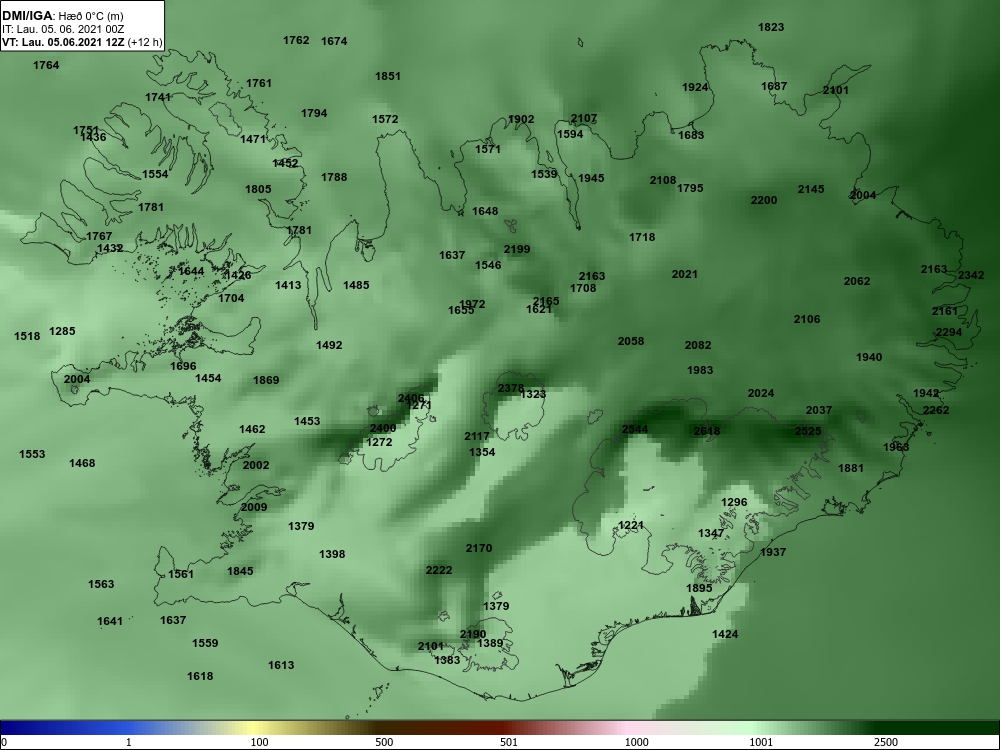
Task: Pick the dark blue start of the color bar
Action: pyautogui.click(x=13, y=728)
